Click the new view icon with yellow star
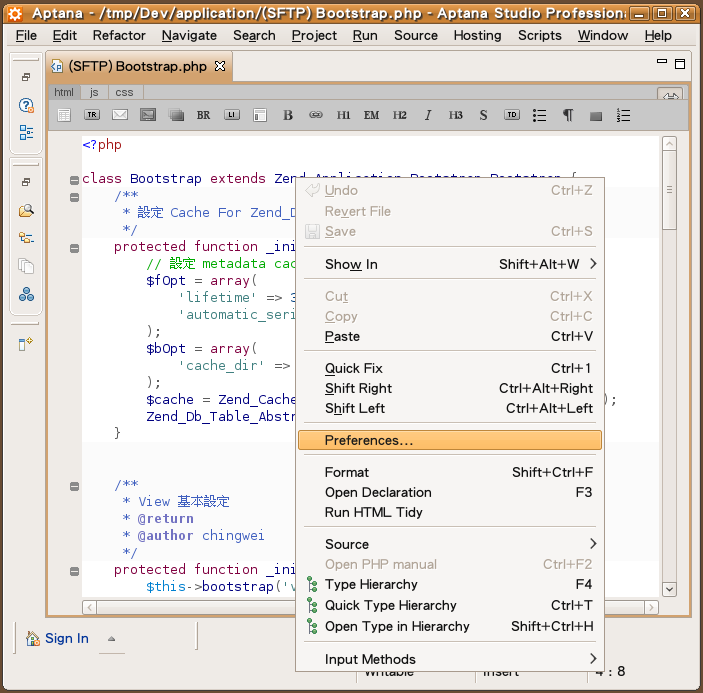Screen dimensions: 703x693 (26, 344)
